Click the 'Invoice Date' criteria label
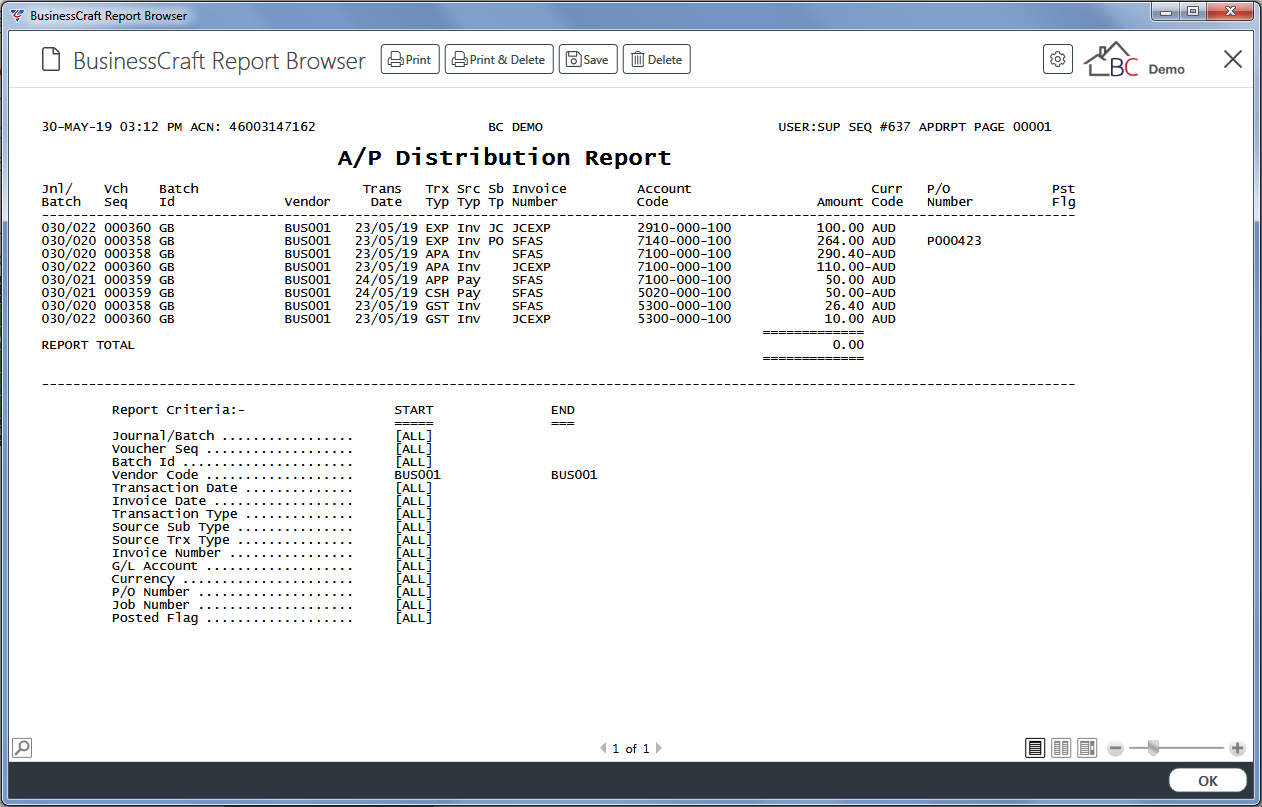1262x807 pixels. click(x=159, y=501)
